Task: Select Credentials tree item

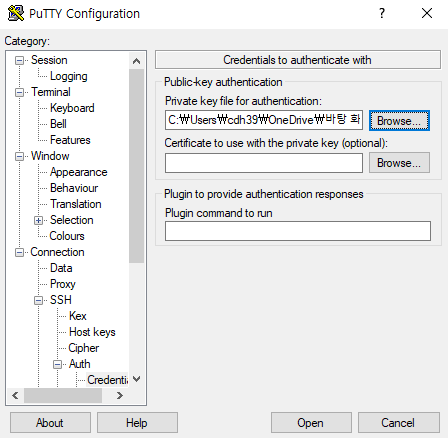Action: [107, 380]
